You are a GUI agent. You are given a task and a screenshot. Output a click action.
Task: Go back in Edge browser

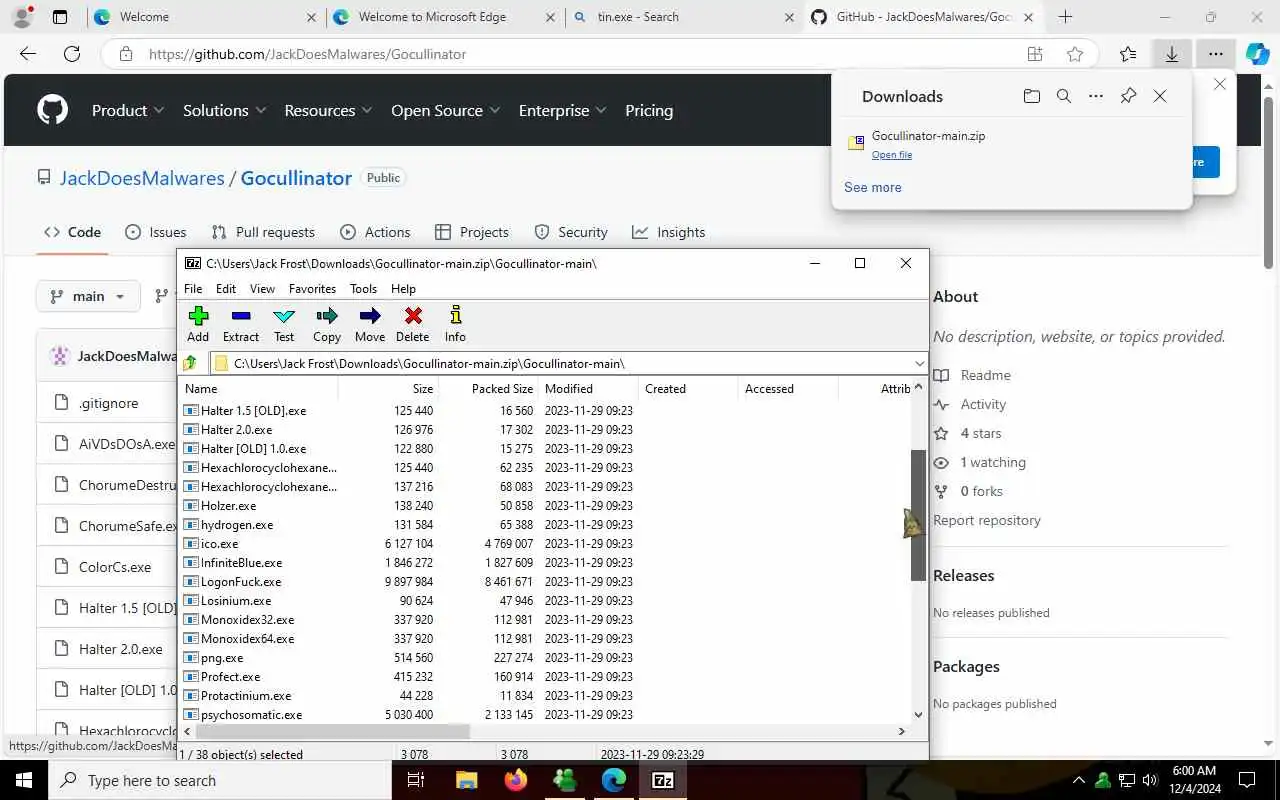pos(28,54)
